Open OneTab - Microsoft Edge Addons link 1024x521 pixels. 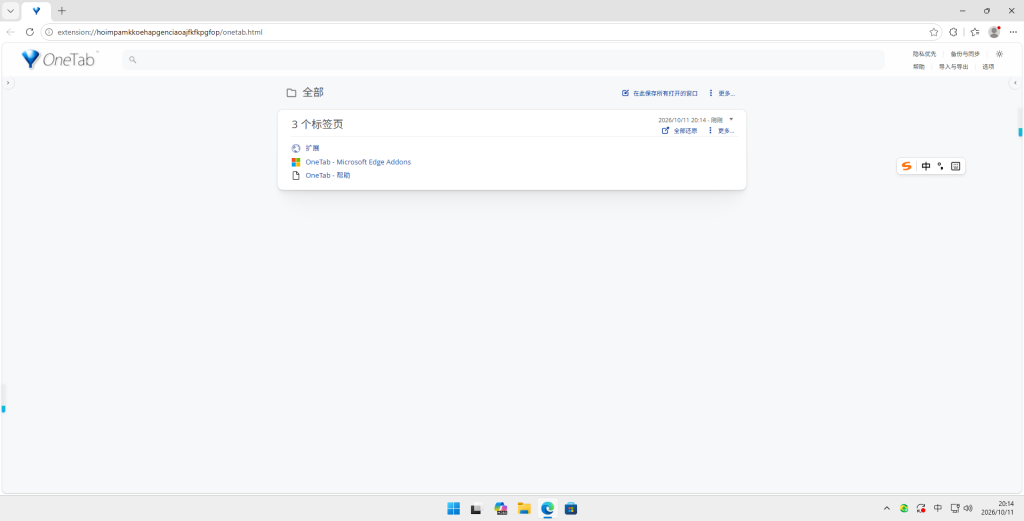(358, 162)
